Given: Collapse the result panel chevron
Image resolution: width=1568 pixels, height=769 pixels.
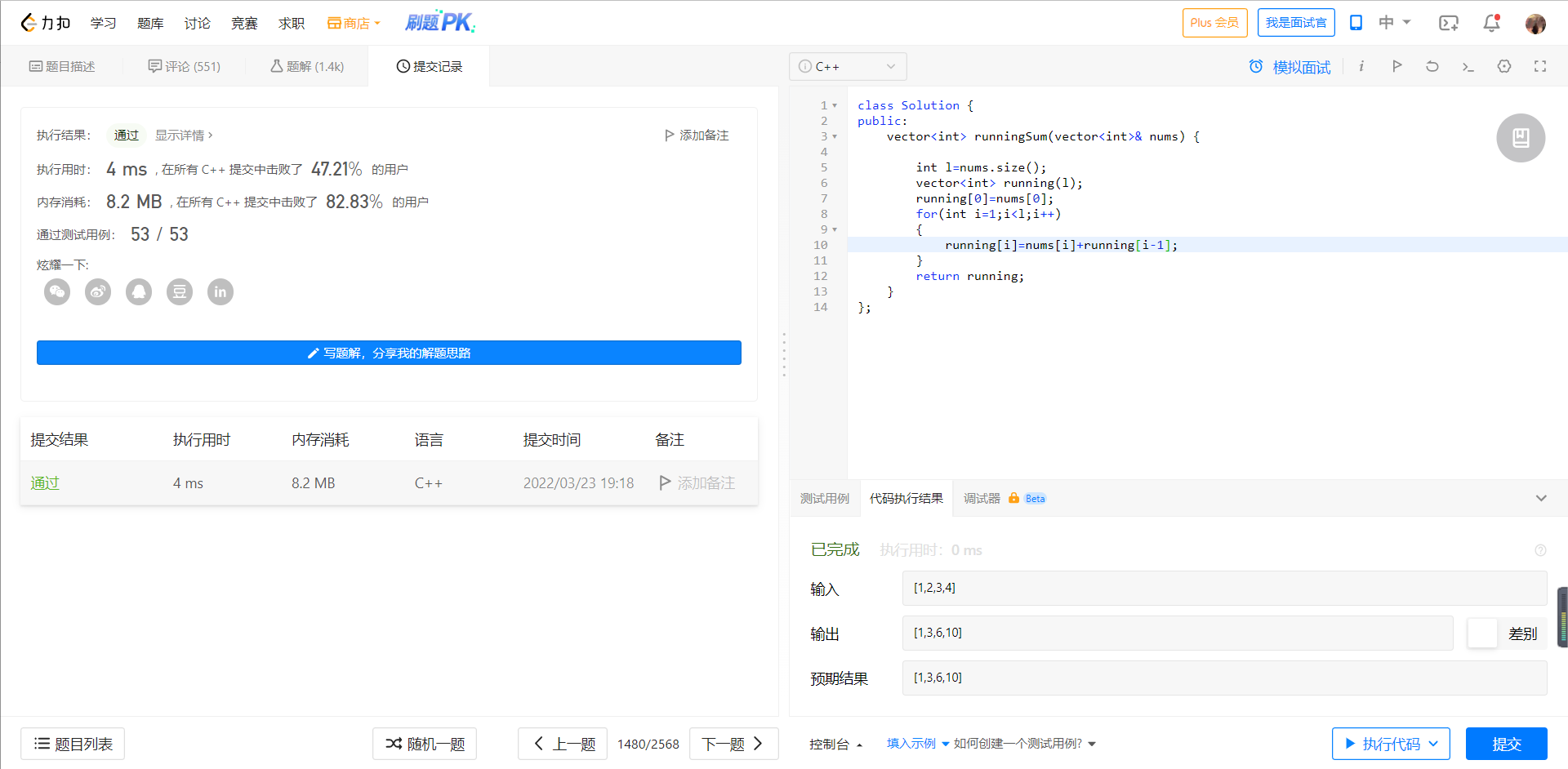Looking at the screenshot, I should tap(1541, 498).
